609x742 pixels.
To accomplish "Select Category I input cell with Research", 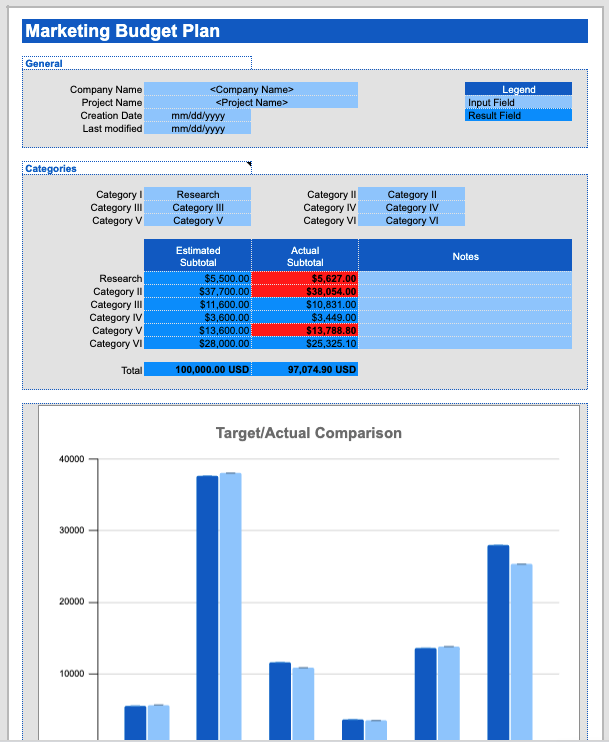I will (198, 194).
